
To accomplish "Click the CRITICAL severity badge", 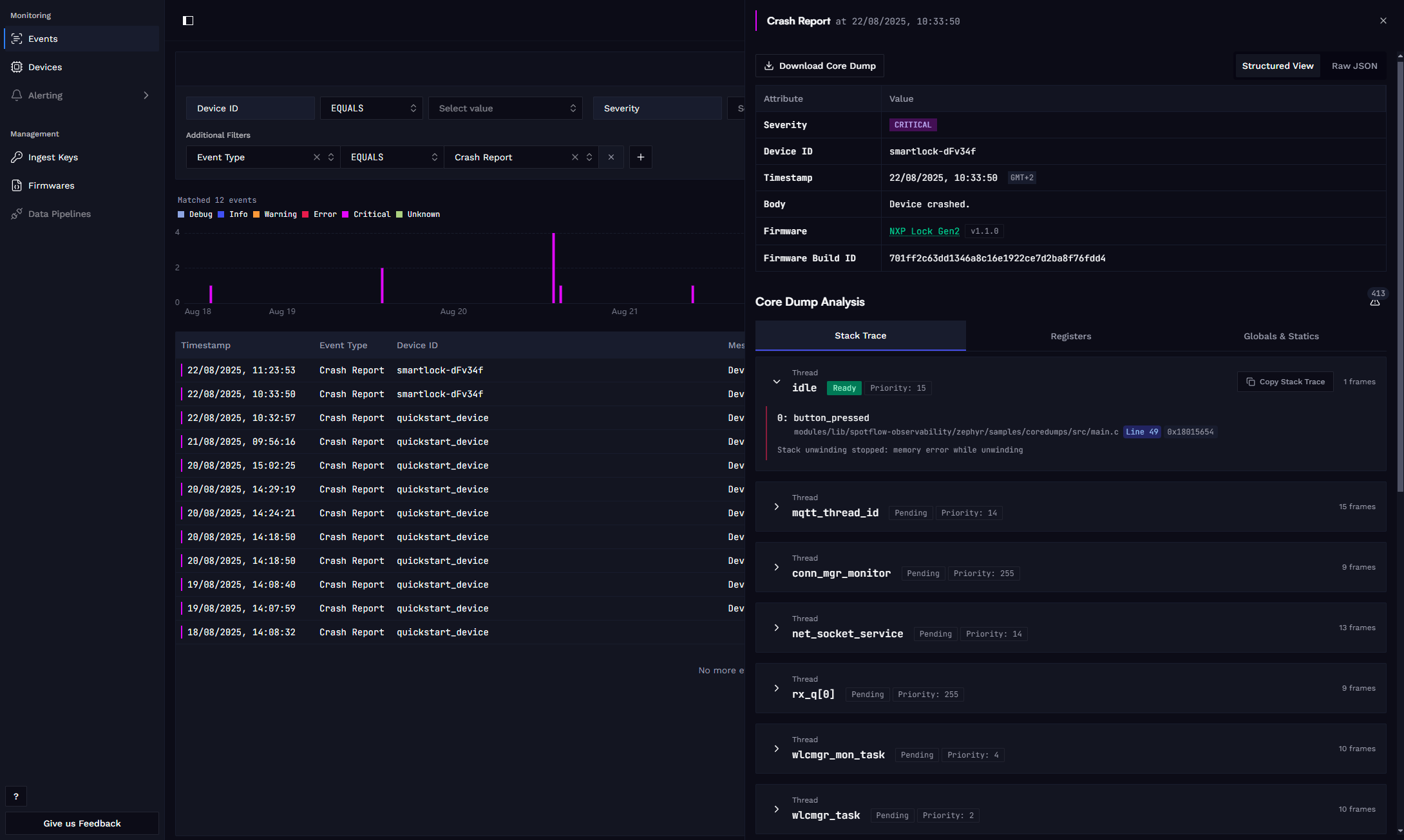I will tap(913, 125).
